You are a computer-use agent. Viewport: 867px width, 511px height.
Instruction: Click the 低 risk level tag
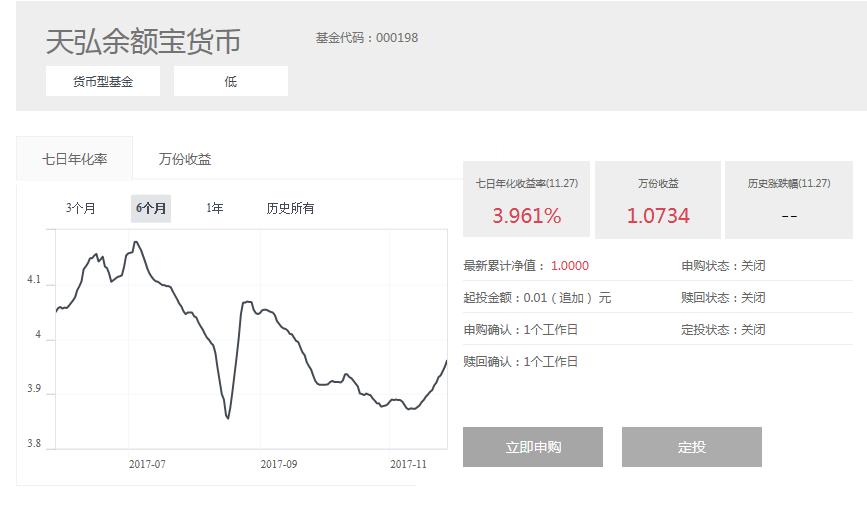(231, 81)
